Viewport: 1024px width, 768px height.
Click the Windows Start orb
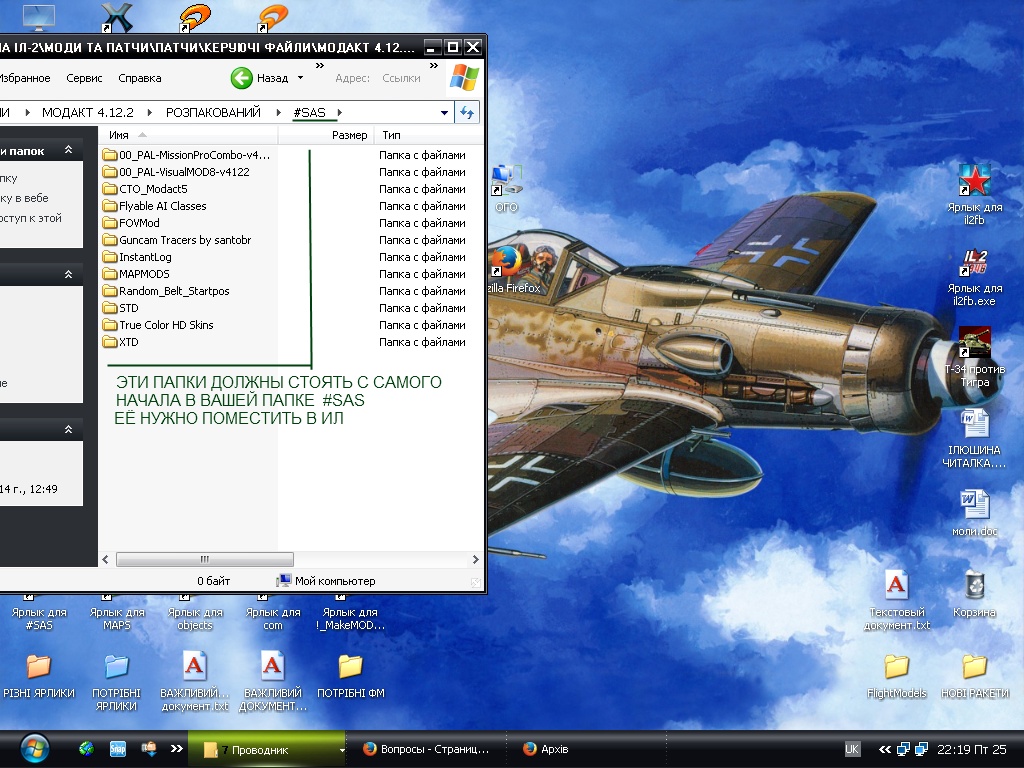[34, 749]
